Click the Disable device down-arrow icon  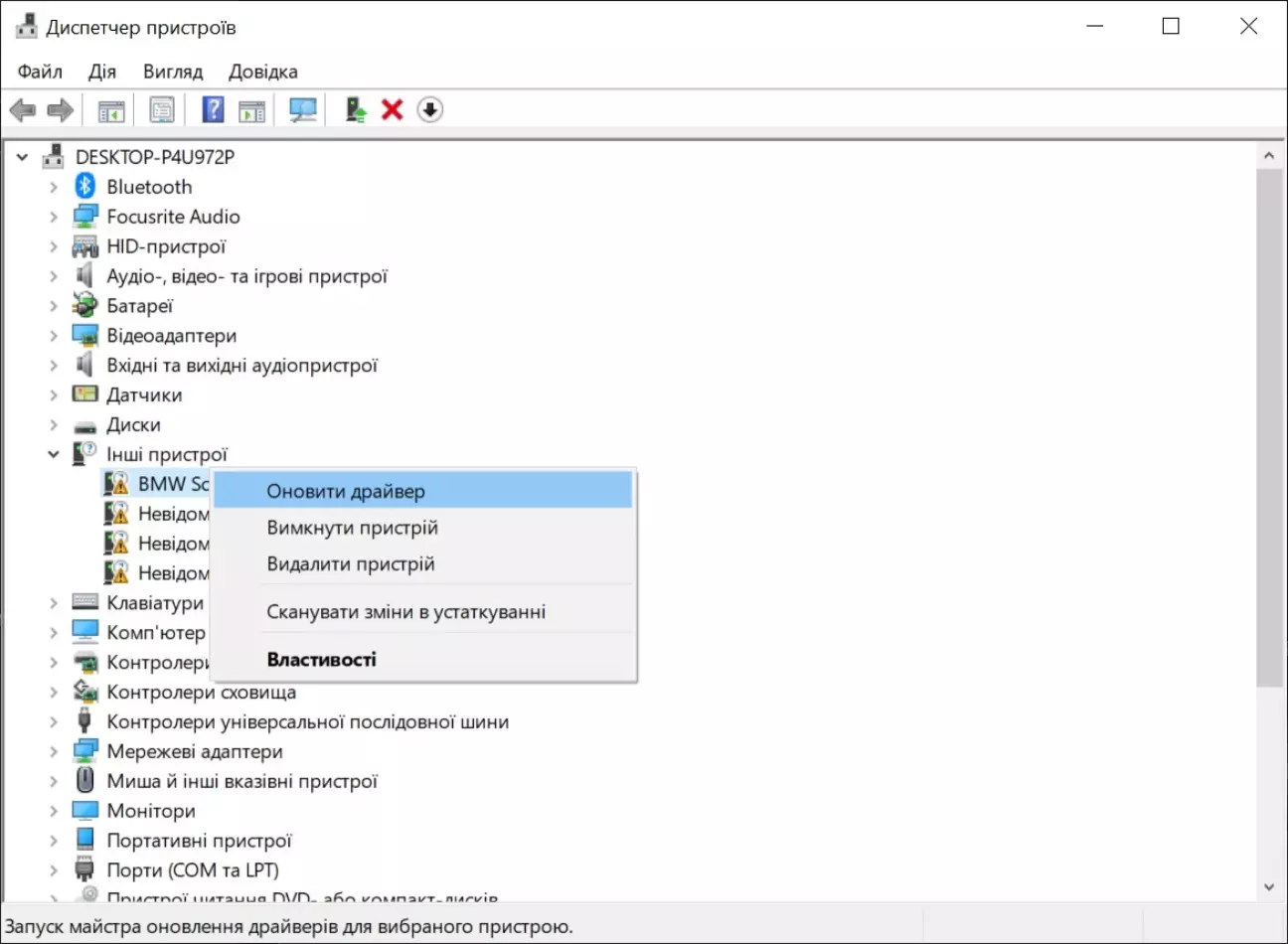(x=429, y=110)
